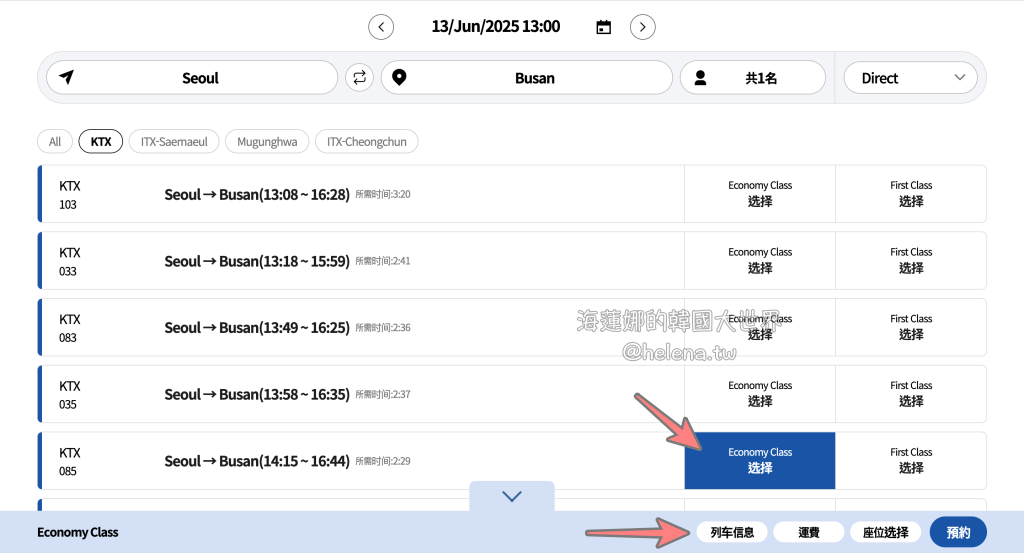The height and width of the screenshot is (553, 1024).
Task: Click the 所需时间:2:29 duration text
Action: 383,461
